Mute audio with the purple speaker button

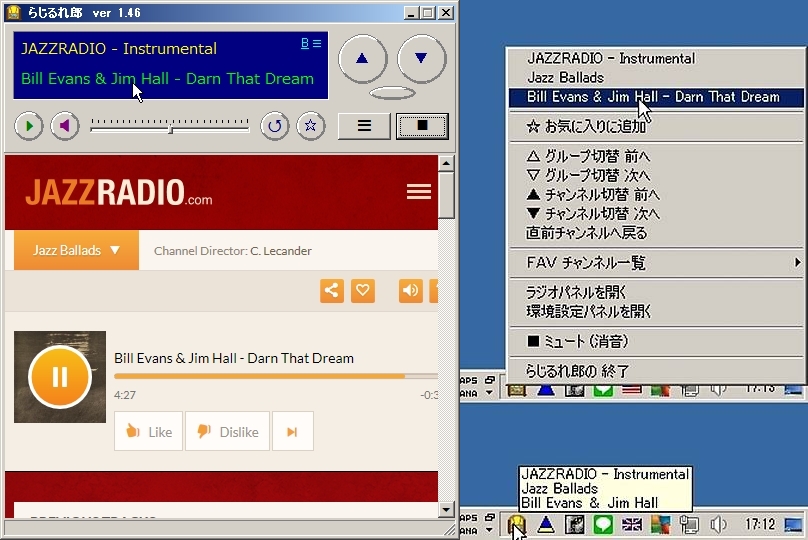click(65, 126)
